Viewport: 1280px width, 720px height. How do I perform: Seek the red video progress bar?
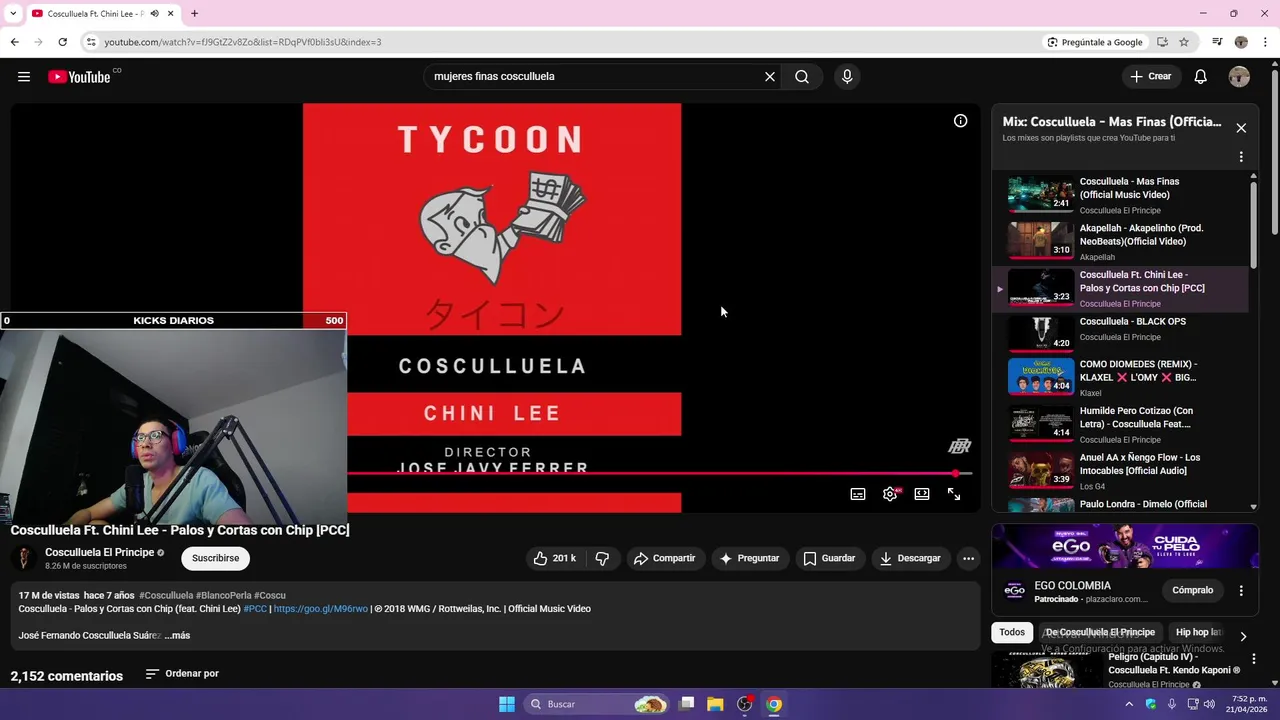coord(659,473)
